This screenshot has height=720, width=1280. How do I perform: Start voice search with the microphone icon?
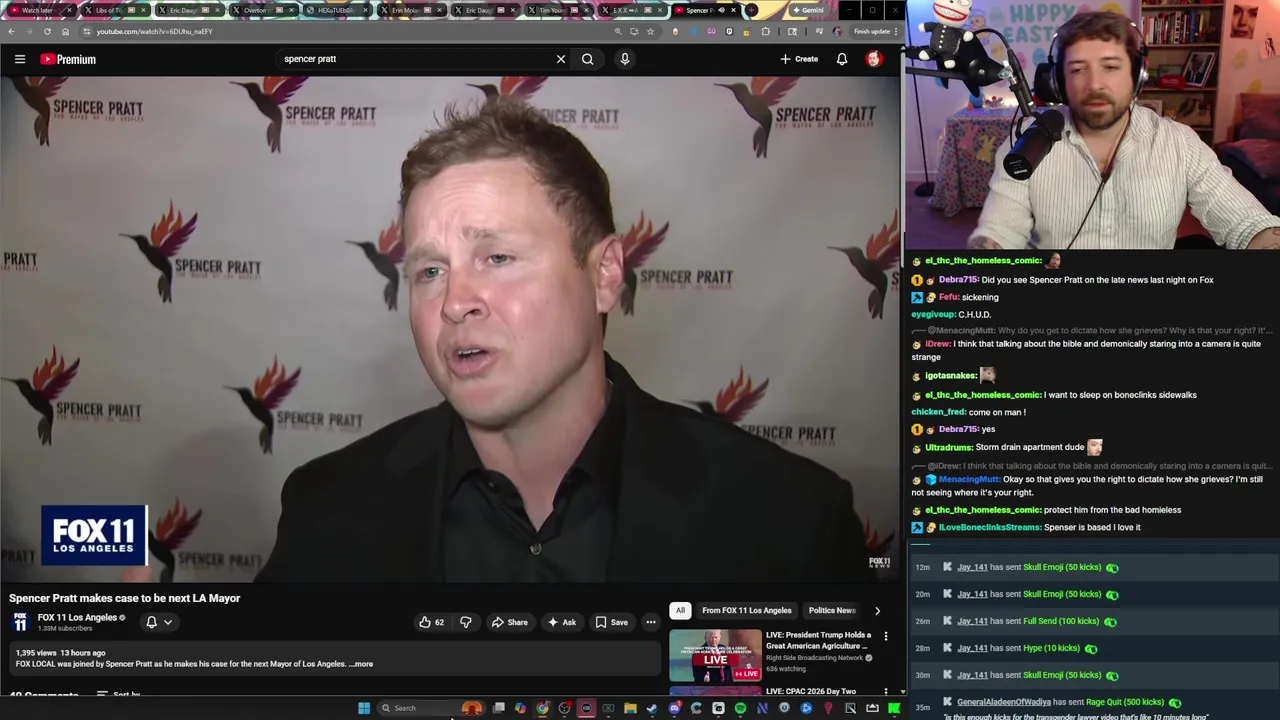tap(625, 59)
